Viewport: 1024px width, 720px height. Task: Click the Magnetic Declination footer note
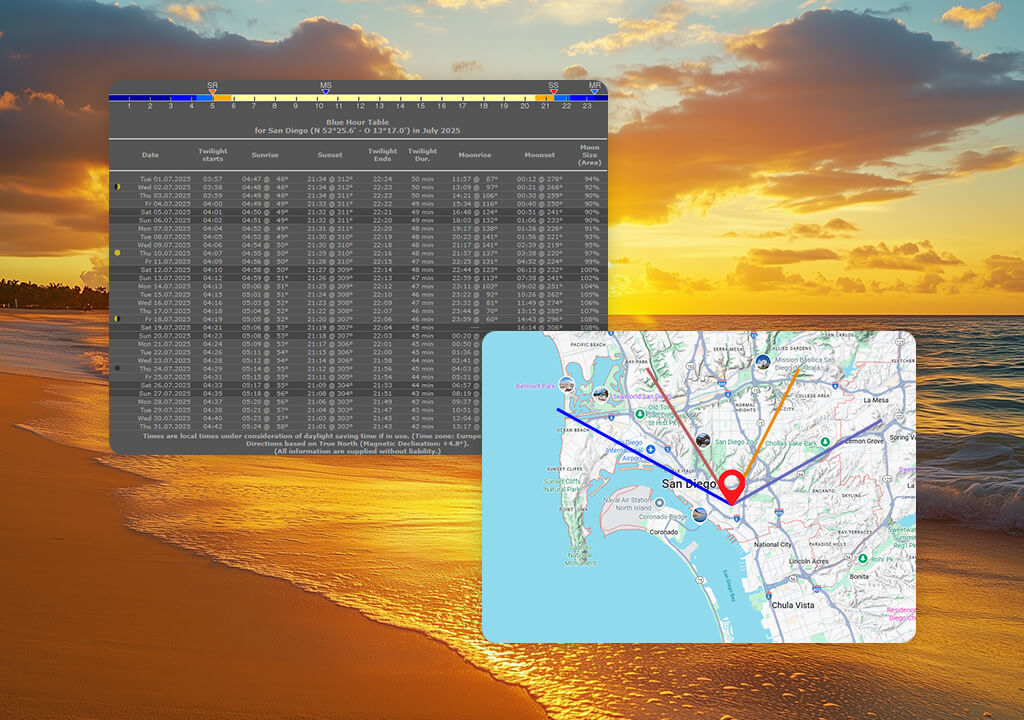357,443
